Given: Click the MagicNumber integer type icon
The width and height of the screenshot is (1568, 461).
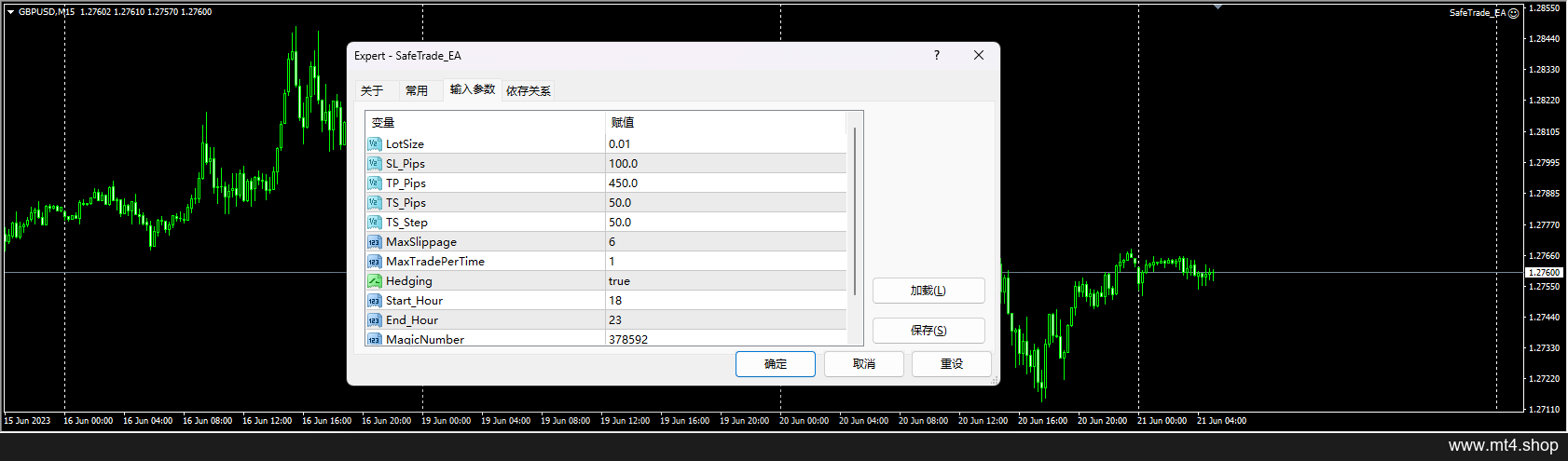Looking at the screenshot, I should coord(374,339).
